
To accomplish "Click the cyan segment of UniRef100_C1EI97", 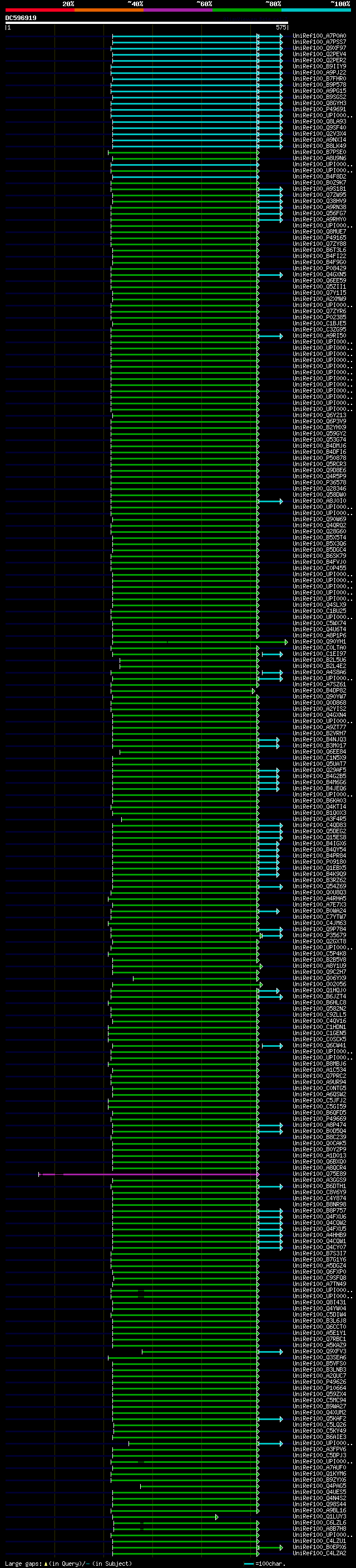I will [x=272, y=654].
